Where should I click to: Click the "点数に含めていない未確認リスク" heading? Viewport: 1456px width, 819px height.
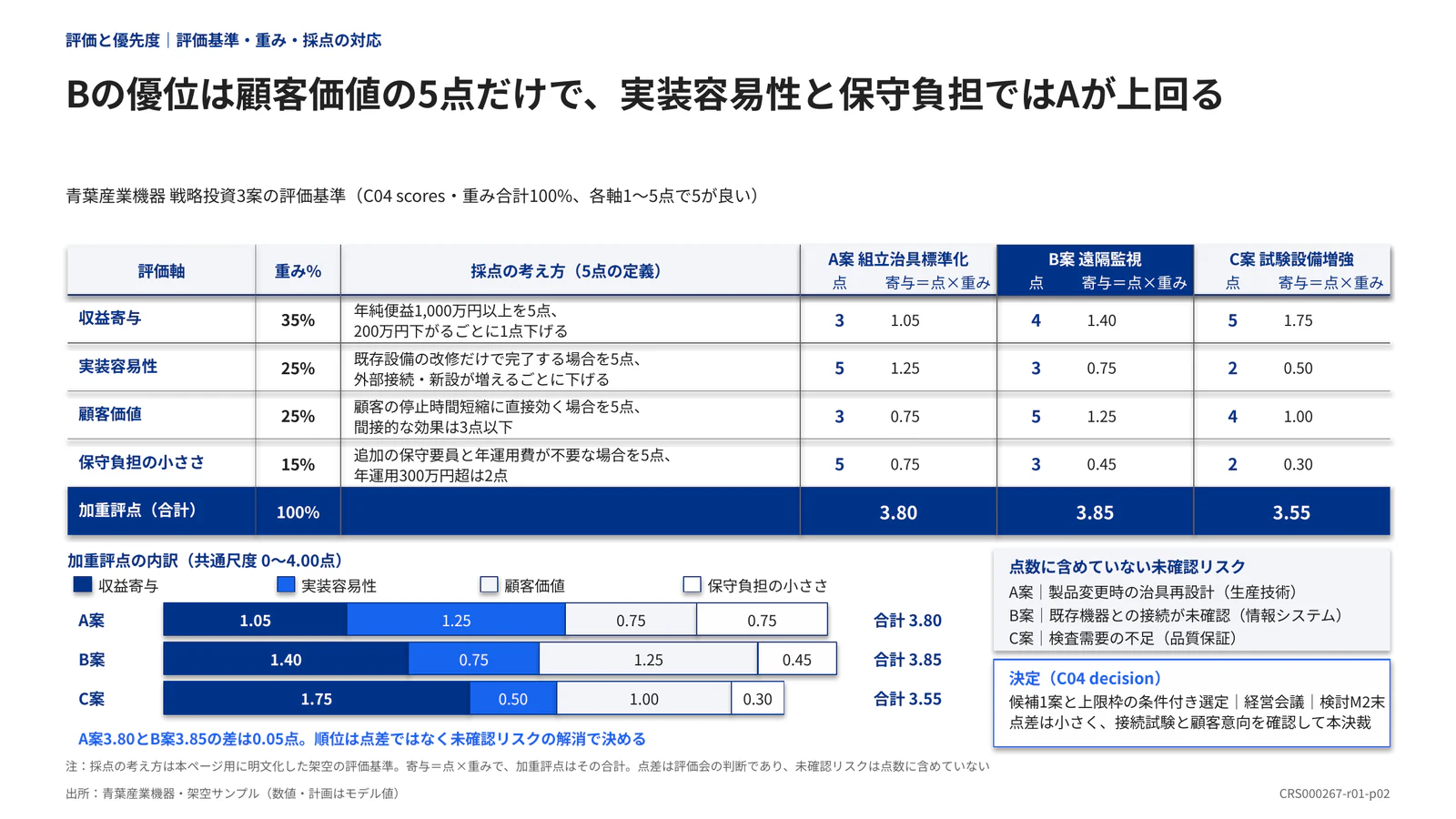tap(1127, 567)
